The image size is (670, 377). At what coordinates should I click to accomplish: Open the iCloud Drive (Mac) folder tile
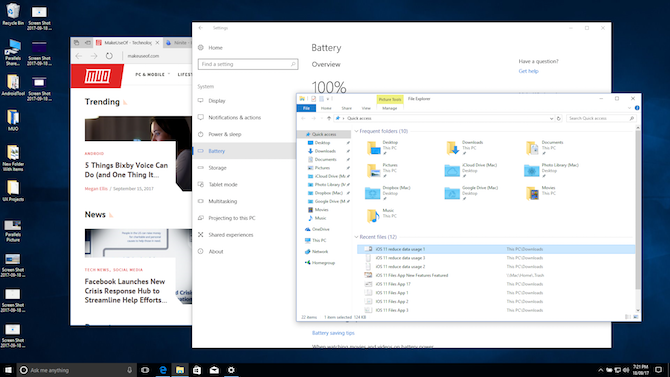point(471,170)
